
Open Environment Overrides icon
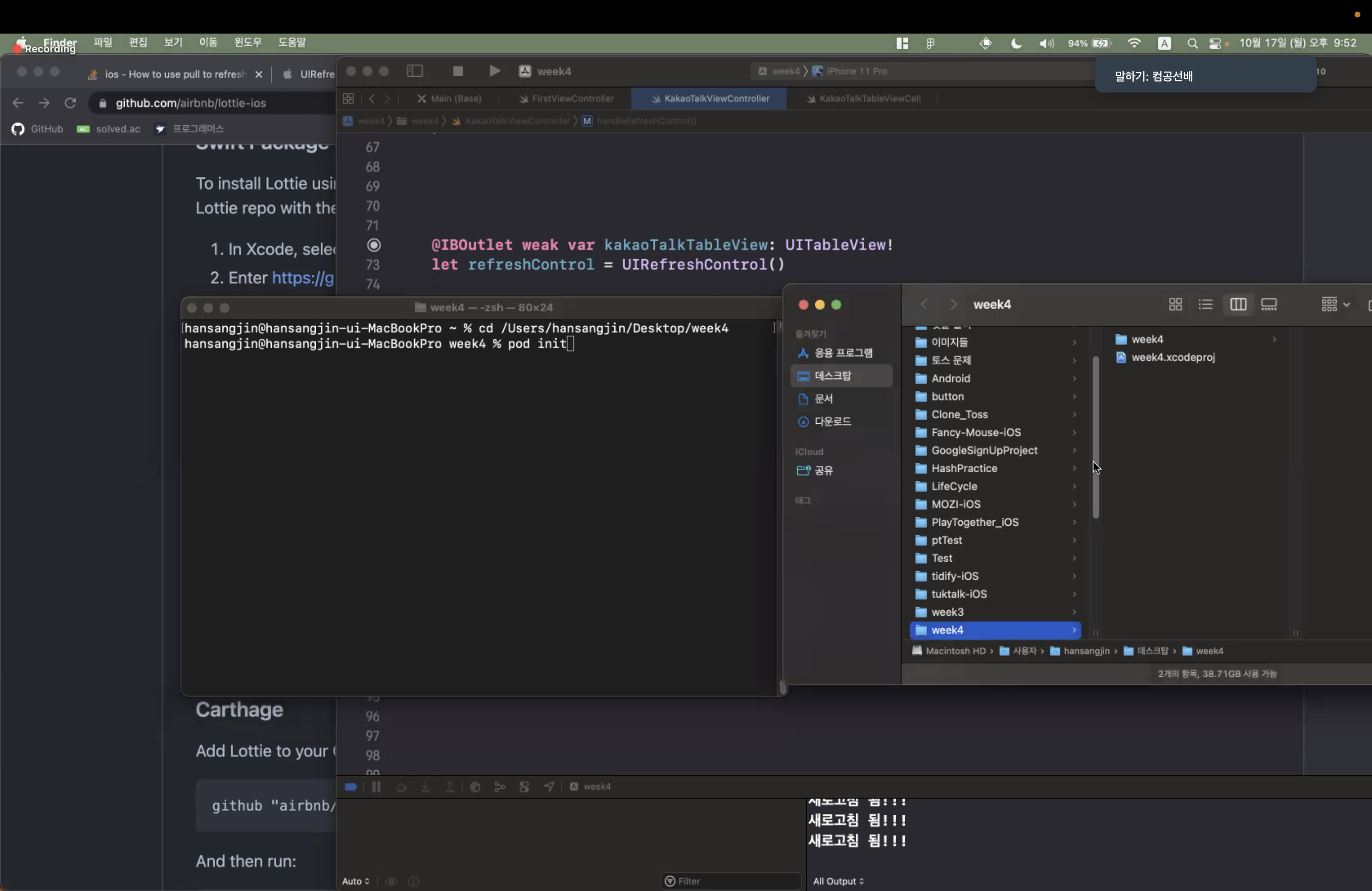[524, 786]
